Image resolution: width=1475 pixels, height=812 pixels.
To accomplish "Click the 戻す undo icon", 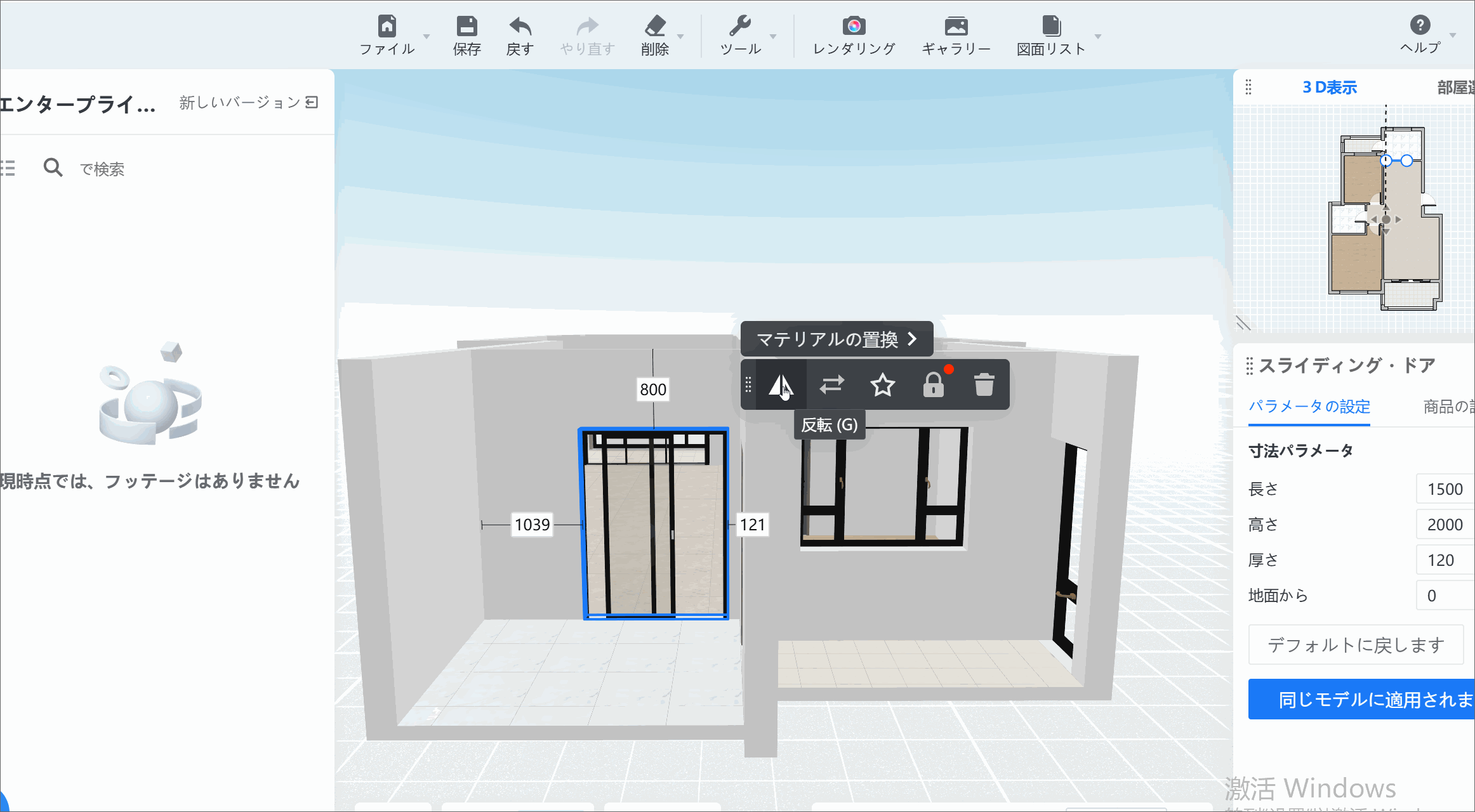I will (x=520, y=27).
